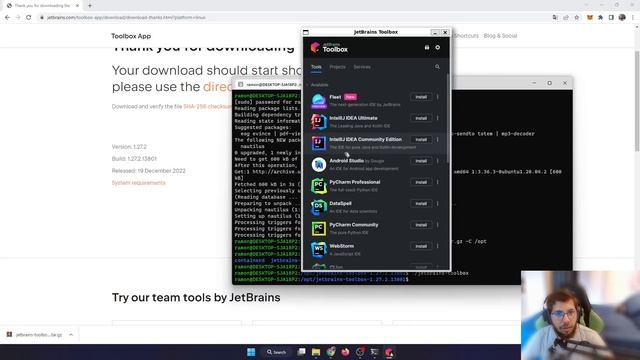This screenshot has height=360, width=640.
Task: Open a new Chrome tab
Action: [90, 6]
